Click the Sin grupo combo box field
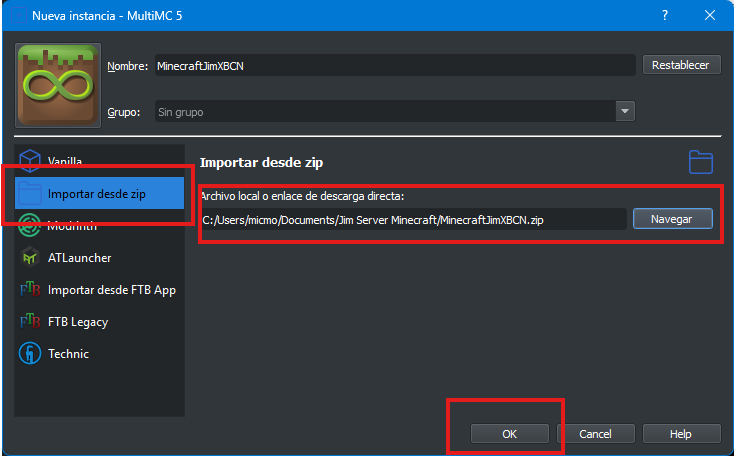The image size is (734, 456). click(x=384, y=111)
